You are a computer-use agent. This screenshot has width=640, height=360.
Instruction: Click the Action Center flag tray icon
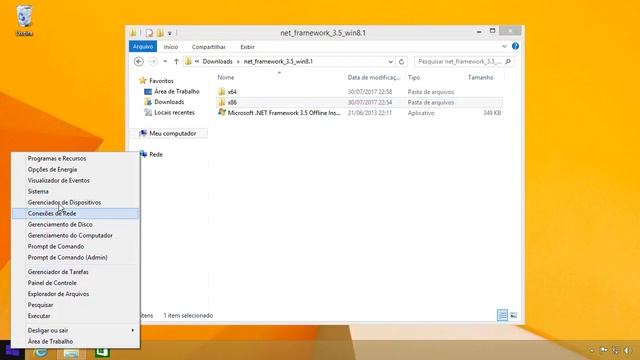[604, 350]
